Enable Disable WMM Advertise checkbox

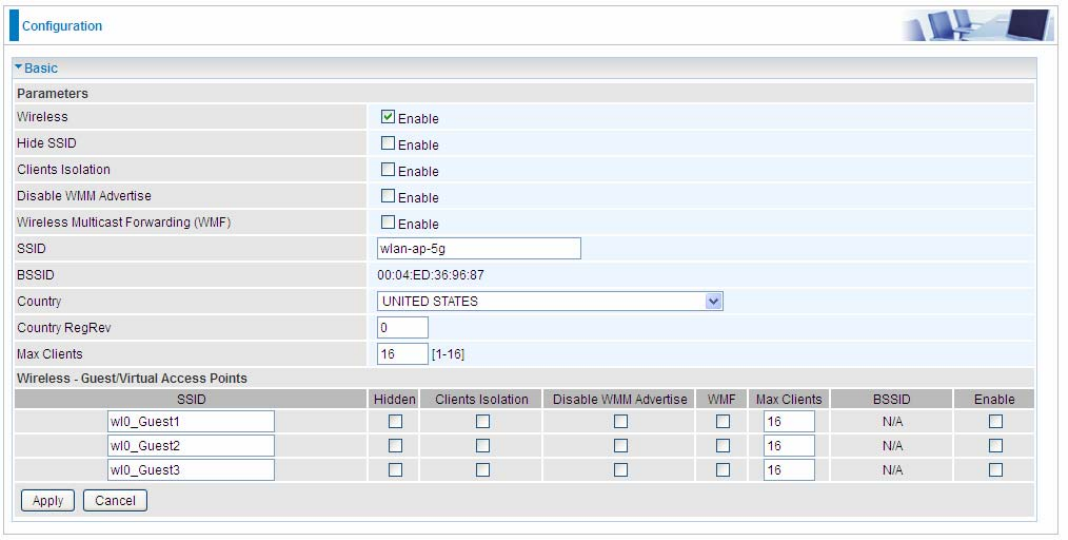[388, 196]
